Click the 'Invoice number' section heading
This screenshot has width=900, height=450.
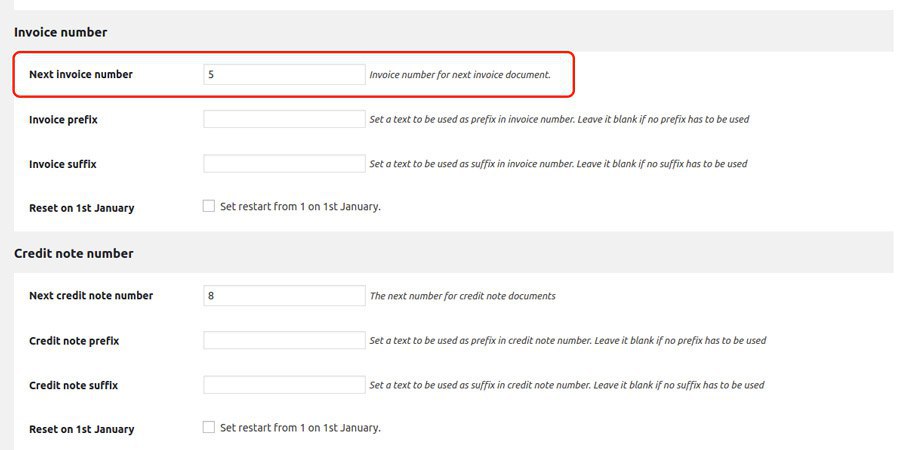[x=60, y=32]
